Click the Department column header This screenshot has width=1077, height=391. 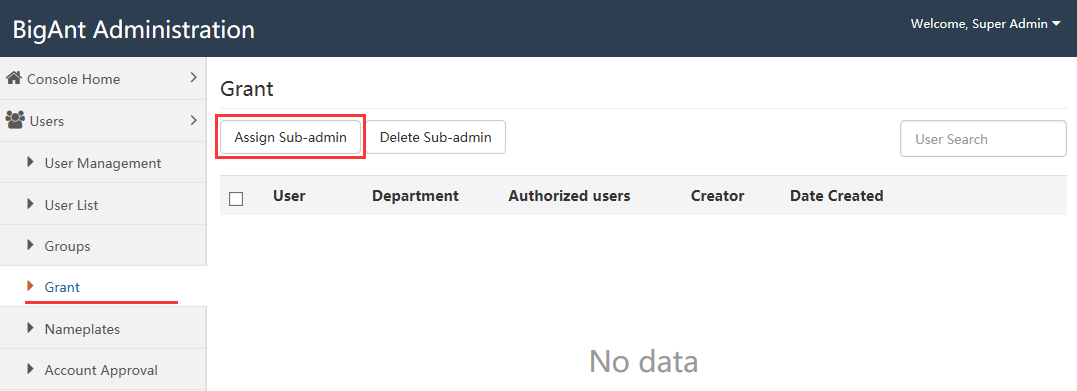point(416,196)
